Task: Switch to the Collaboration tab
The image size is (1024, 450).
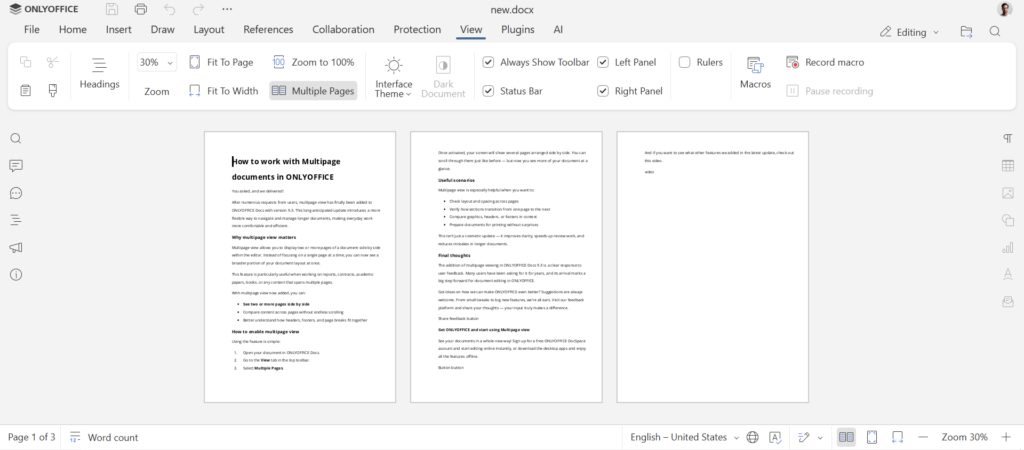Action: (x=344, y=29)
